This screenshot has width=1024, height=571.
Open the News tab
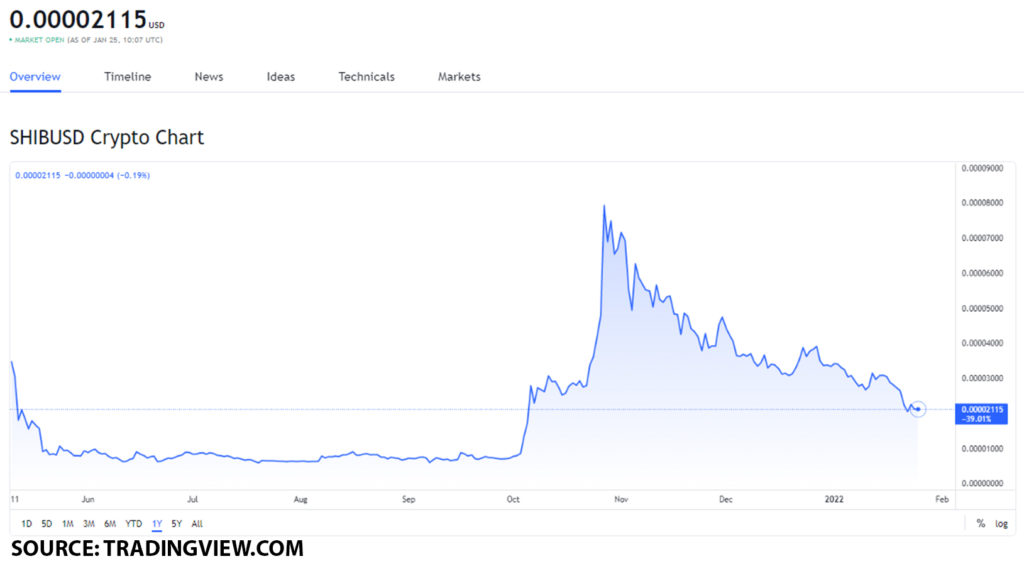coord(209,76)
